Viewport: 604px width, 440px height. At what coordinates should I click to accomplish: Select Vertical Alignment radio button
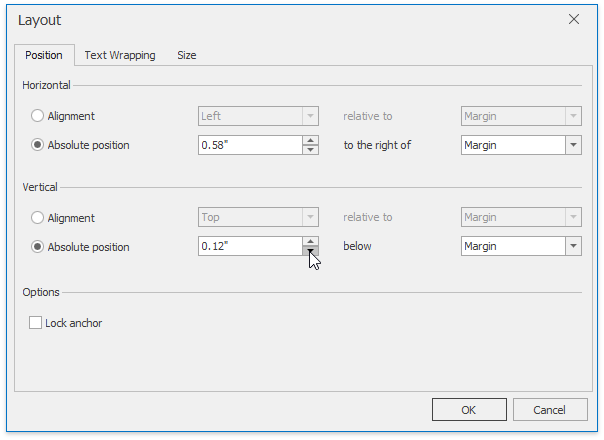(x=38, y=217)
